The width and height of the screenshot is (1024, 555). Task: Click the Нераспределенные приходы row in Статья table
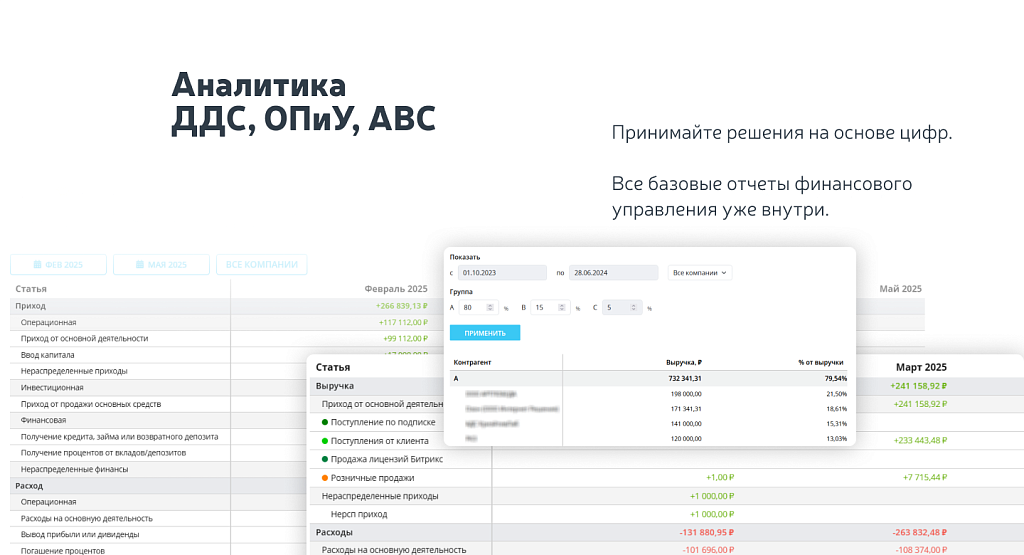point(380,496)
